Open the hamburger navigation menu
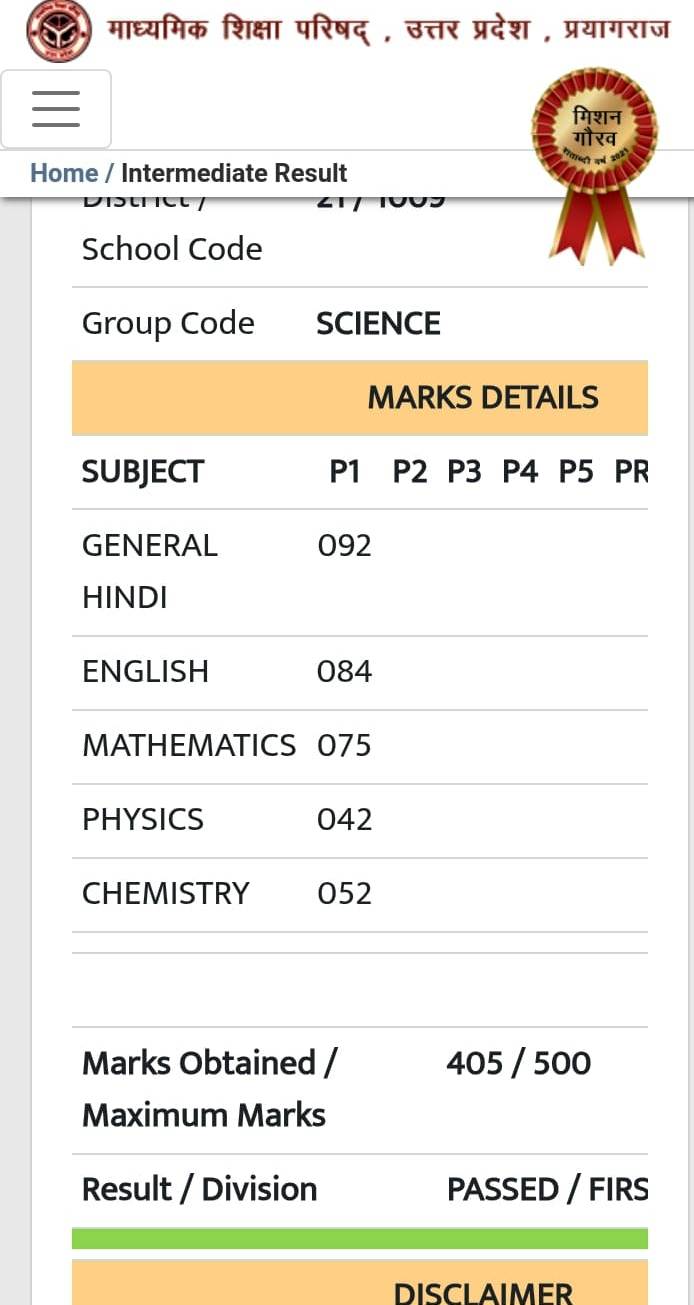This screenshot has height=1305, width=694. pos(56,109)
